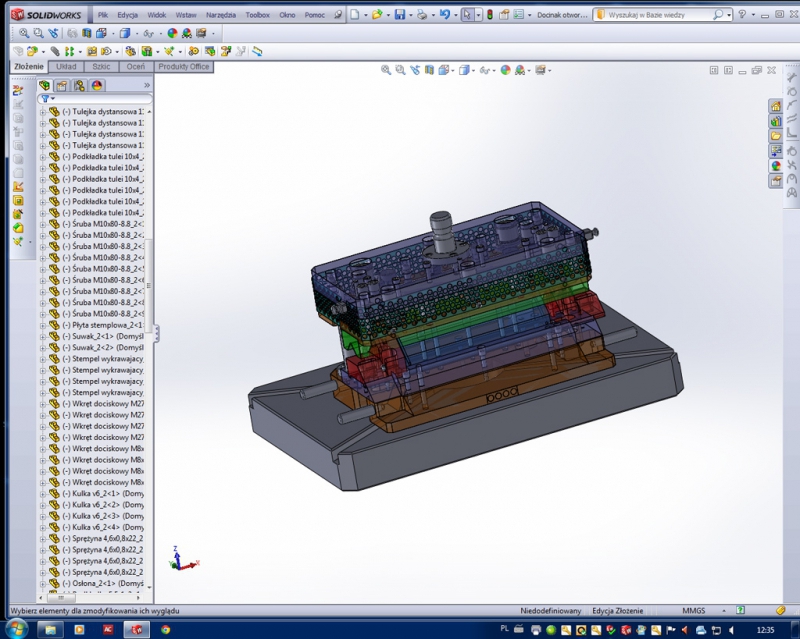Open the ConfigurationManager tab icon
This screenshot has width=800, height=639.
coord(80,86)
